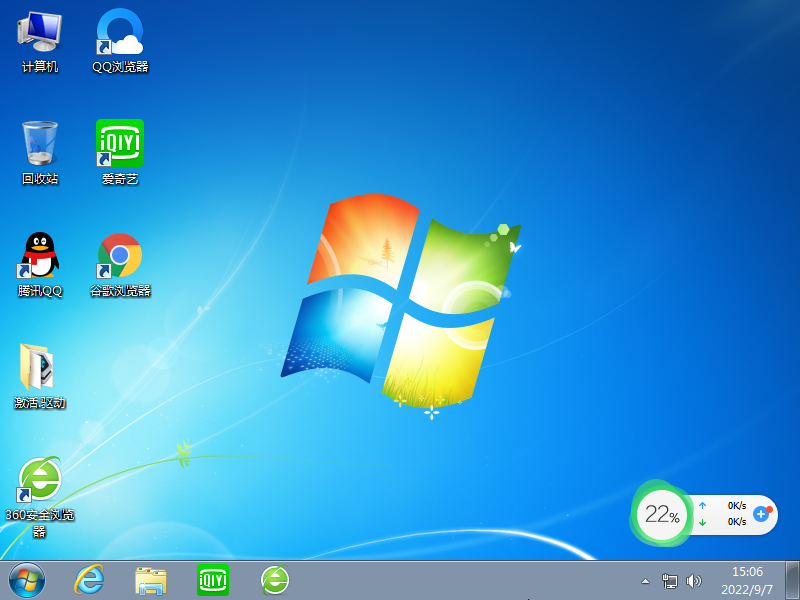The width and height of the screenshot is (800, 600).
Task: Click the 360 browser icon on taskbar
Action: pos(275,580)
